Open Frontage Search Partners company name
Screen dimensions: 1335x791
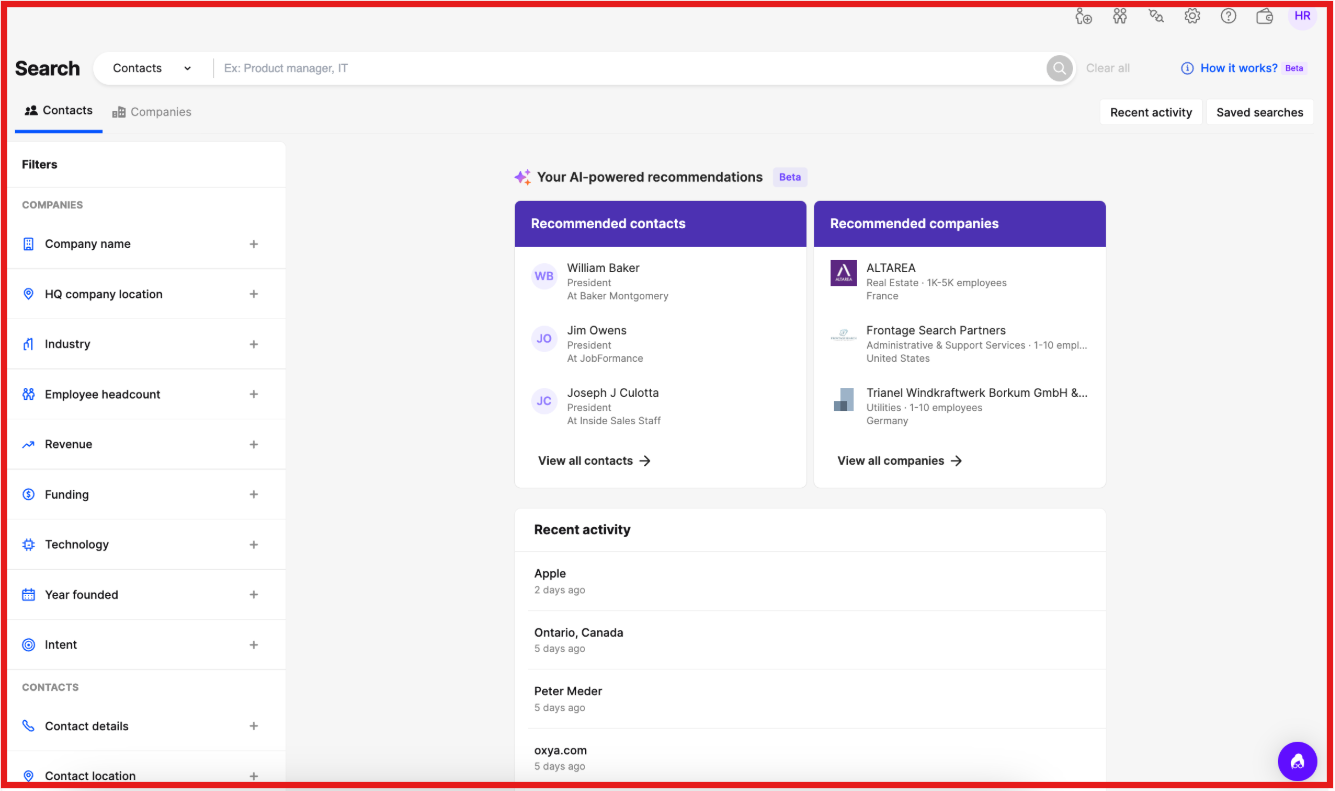936,330
